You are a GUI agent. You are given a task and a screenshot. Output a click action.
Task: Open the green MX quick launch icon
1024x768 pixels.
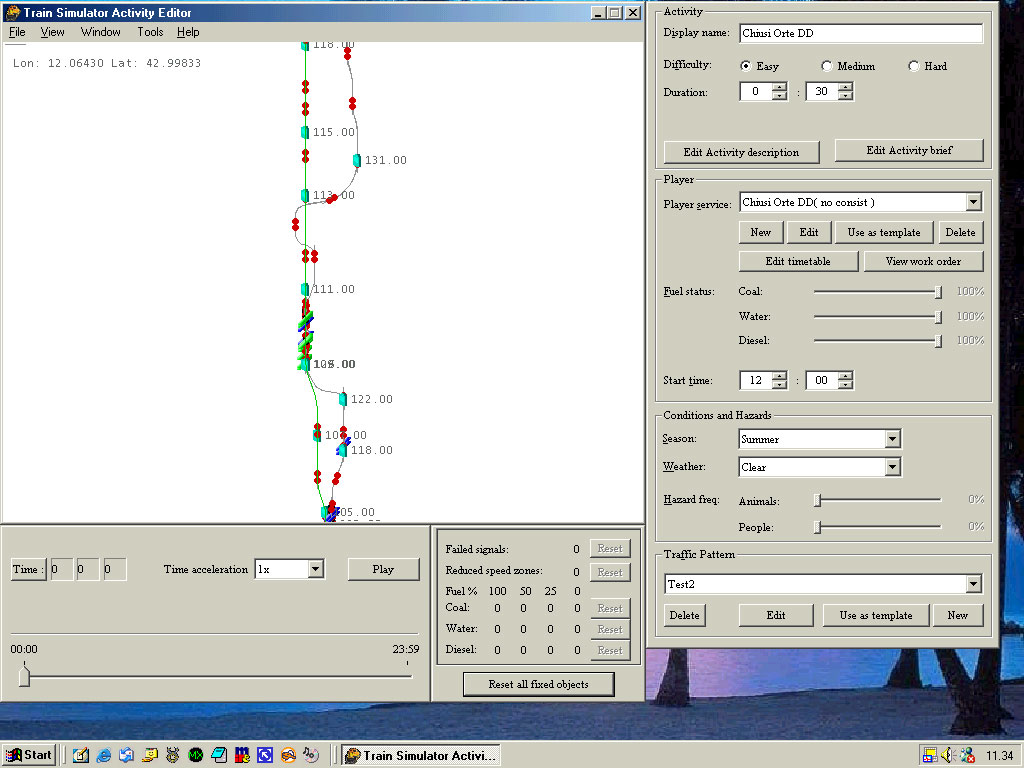point(195,756)
